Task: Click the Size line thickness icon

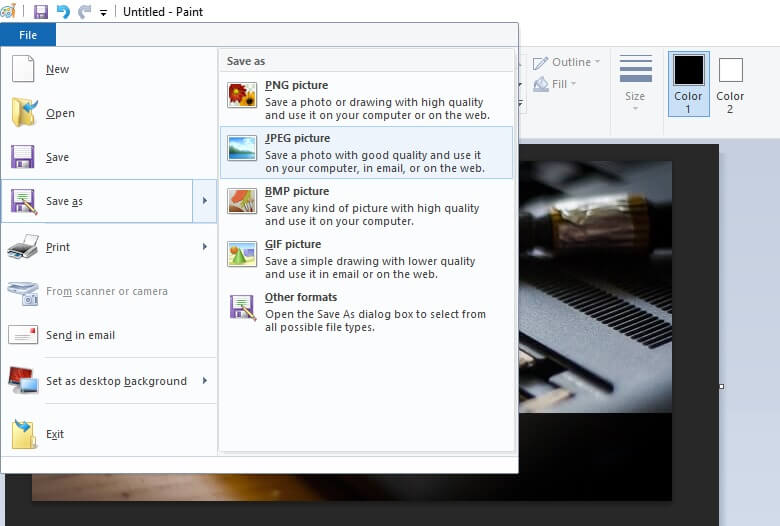Action: [635, 68]
